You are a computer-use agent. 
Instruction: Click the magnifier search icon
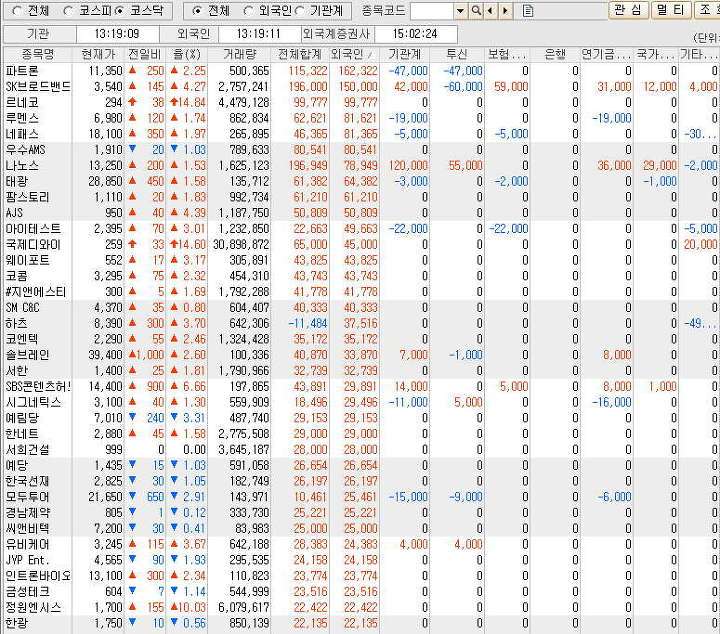(476, 11)
